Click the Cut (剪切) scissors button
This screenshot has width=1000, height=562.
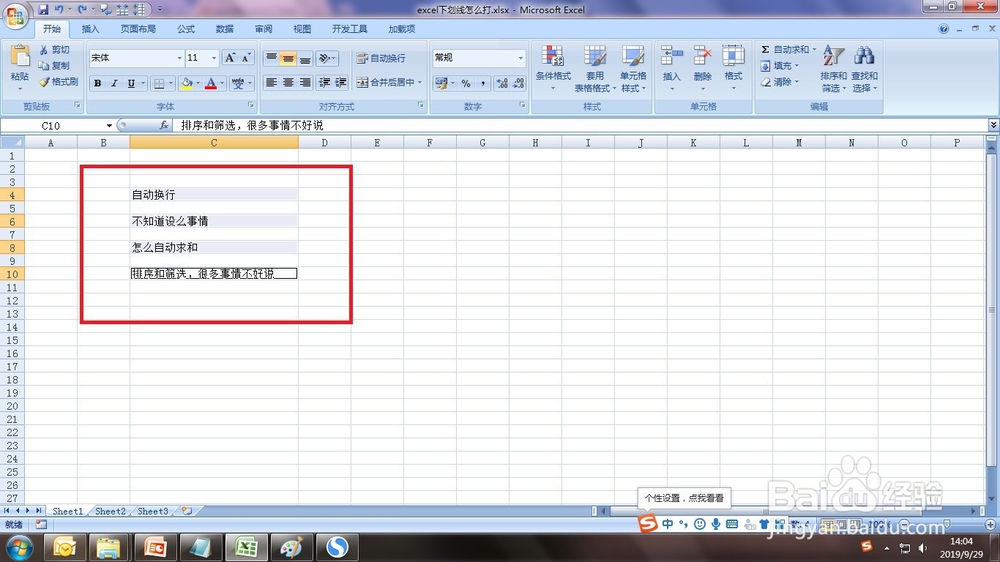[x=54, y=50]
